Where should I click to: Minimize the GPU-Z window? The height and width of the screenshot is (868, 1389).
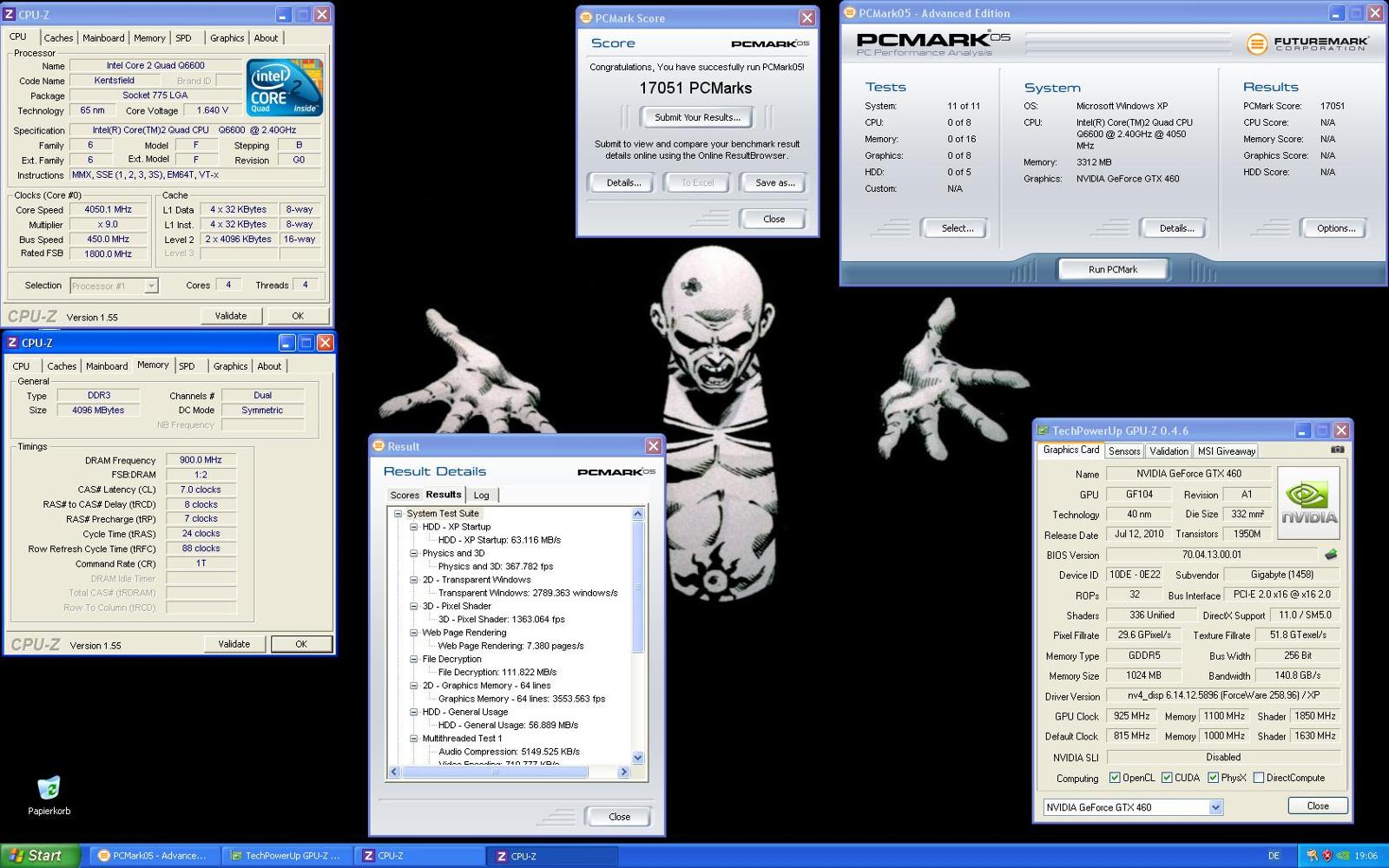(x=1302, y=431)
